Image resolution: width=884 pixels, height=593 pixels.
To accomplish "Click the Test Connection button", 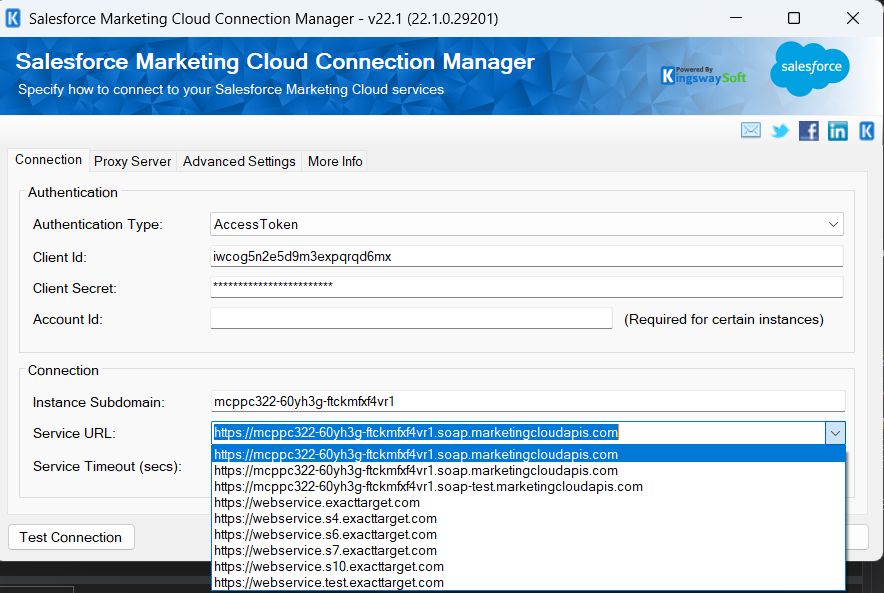I will (x=71, y=537).
